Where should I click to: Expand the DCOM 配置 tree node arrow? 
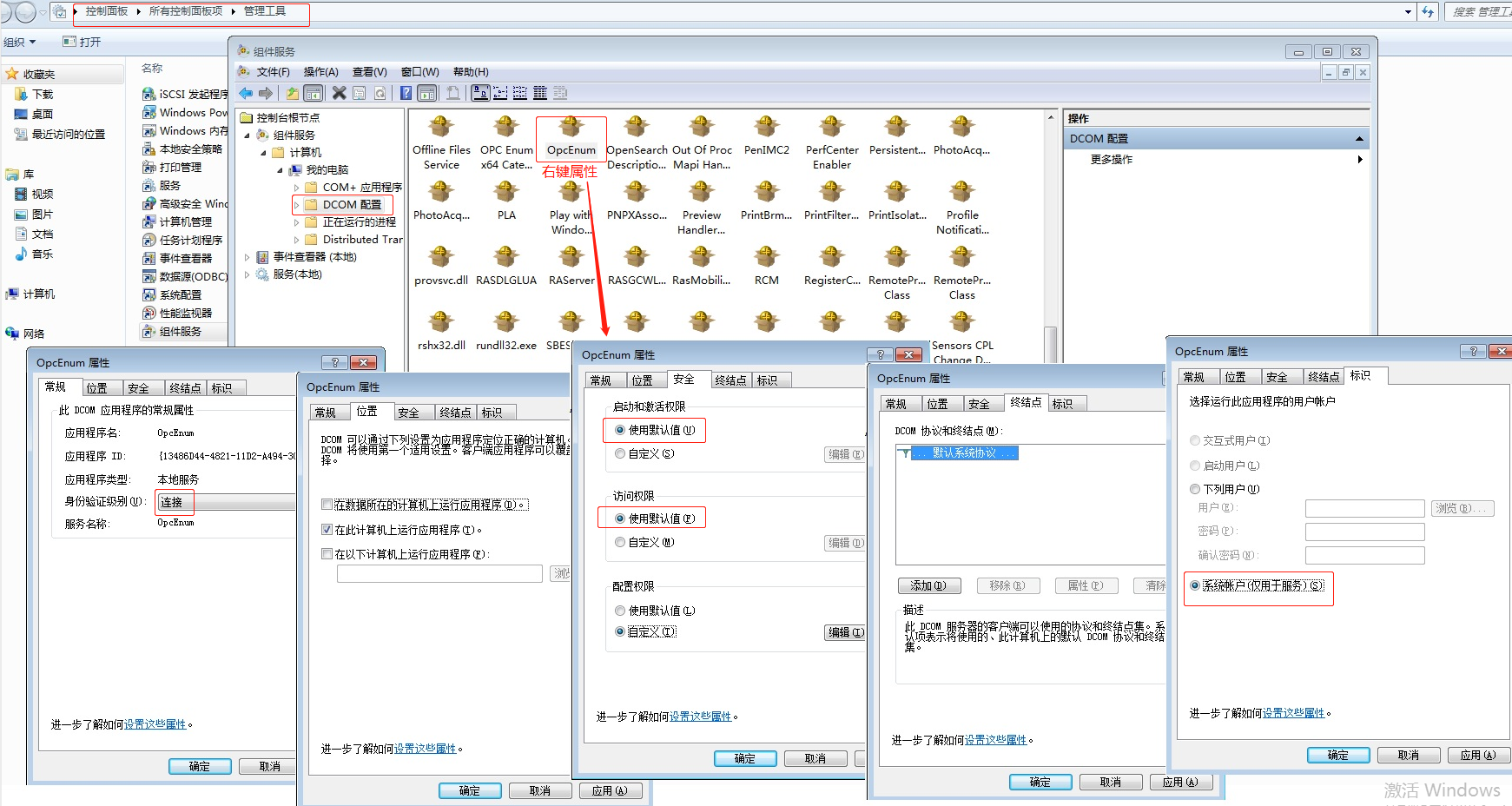(296, 205)
